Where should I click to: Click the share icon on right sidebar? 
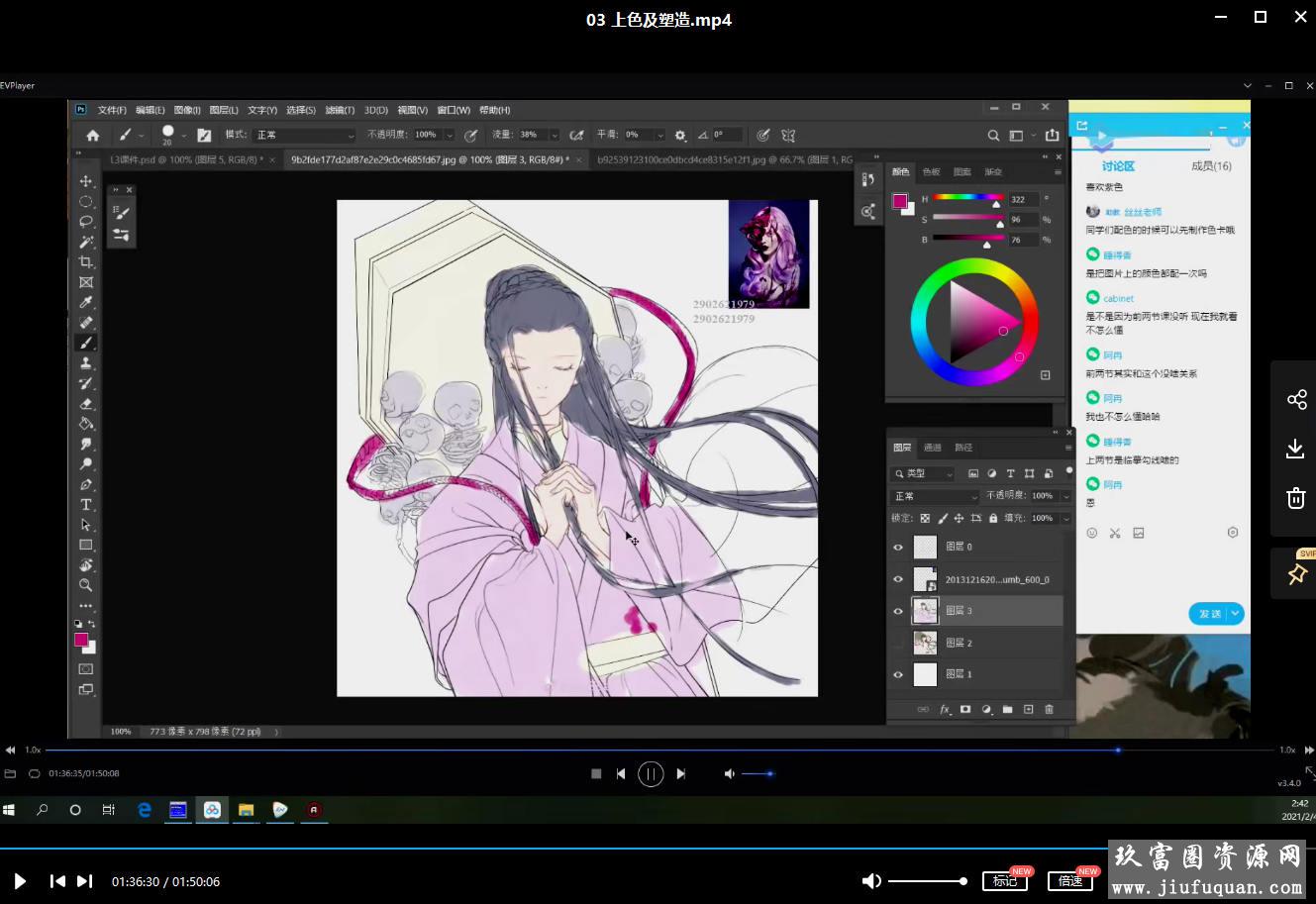tap(1296, 399)
